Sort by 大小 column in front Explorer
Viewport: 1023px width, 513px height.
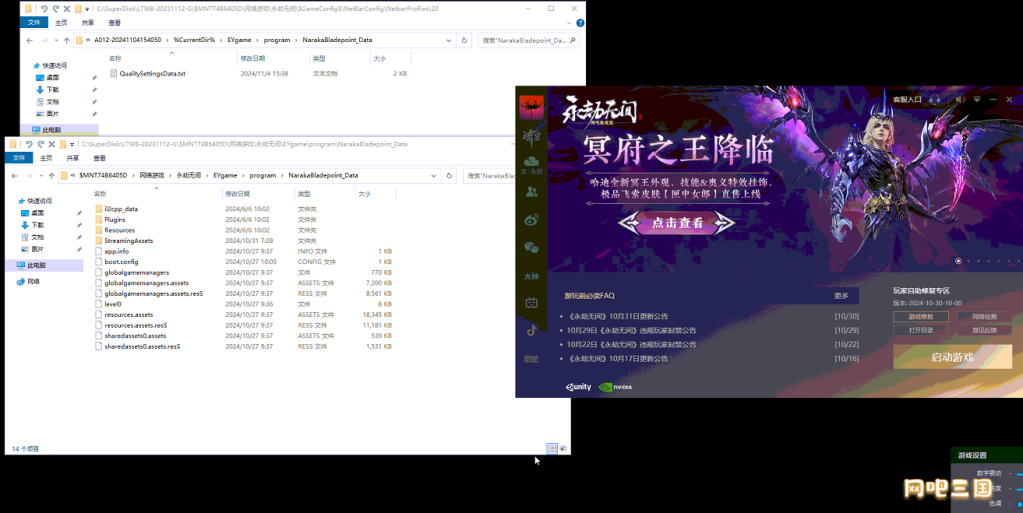pos(364,194)
